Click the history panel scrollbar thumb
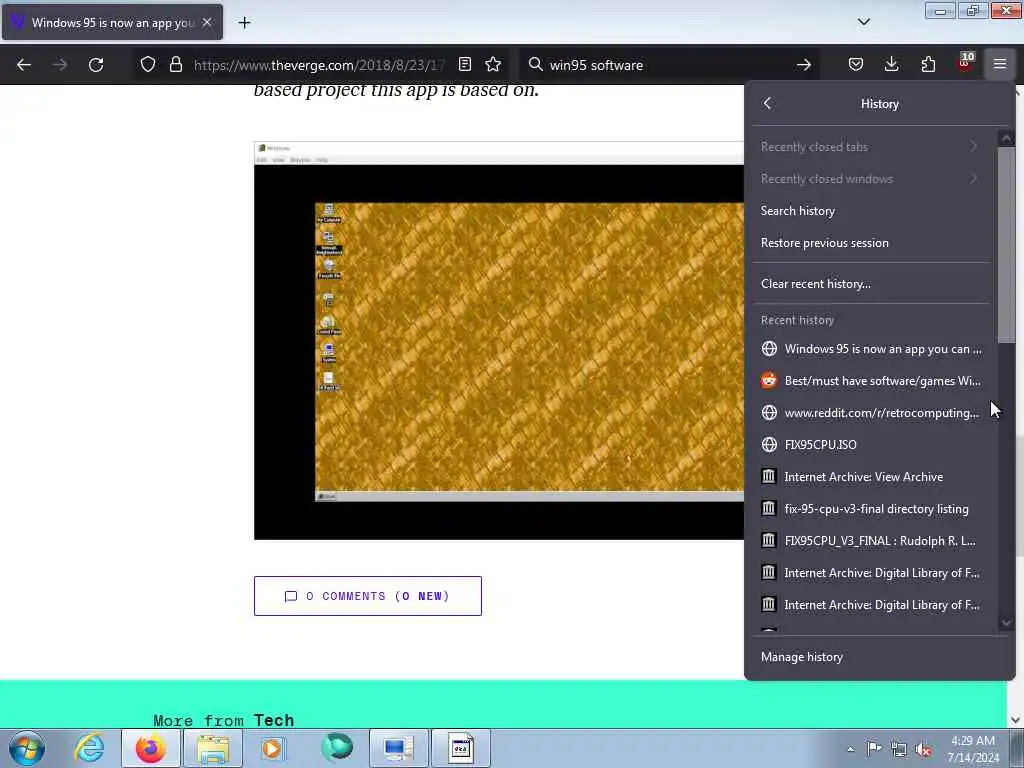The image size is (1024, 768). (1006, 244)
